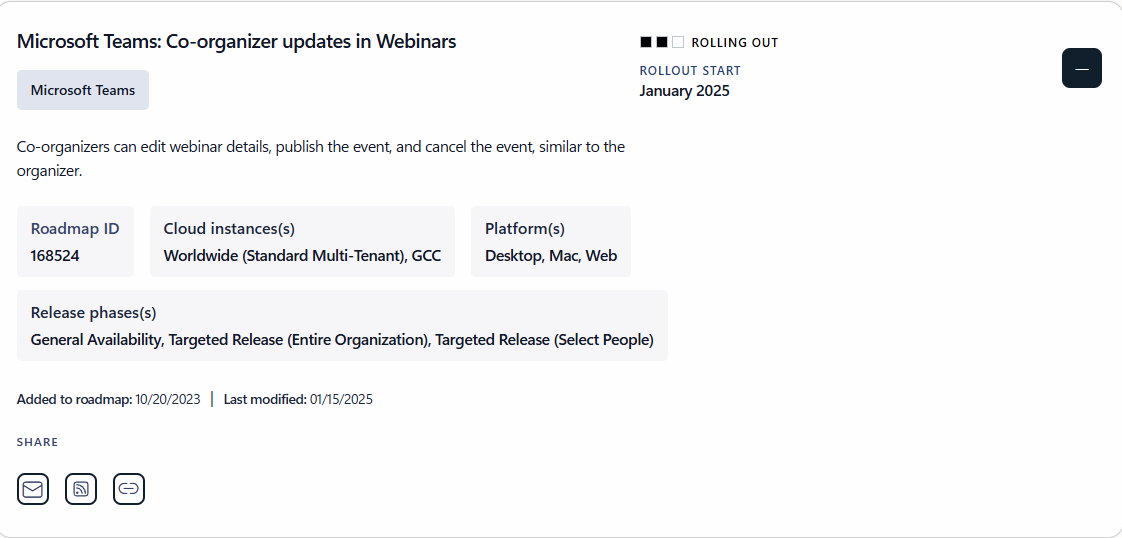Click the Release phases info box
This screenshot has height=538, width=1122.
(x=342, y=326)
